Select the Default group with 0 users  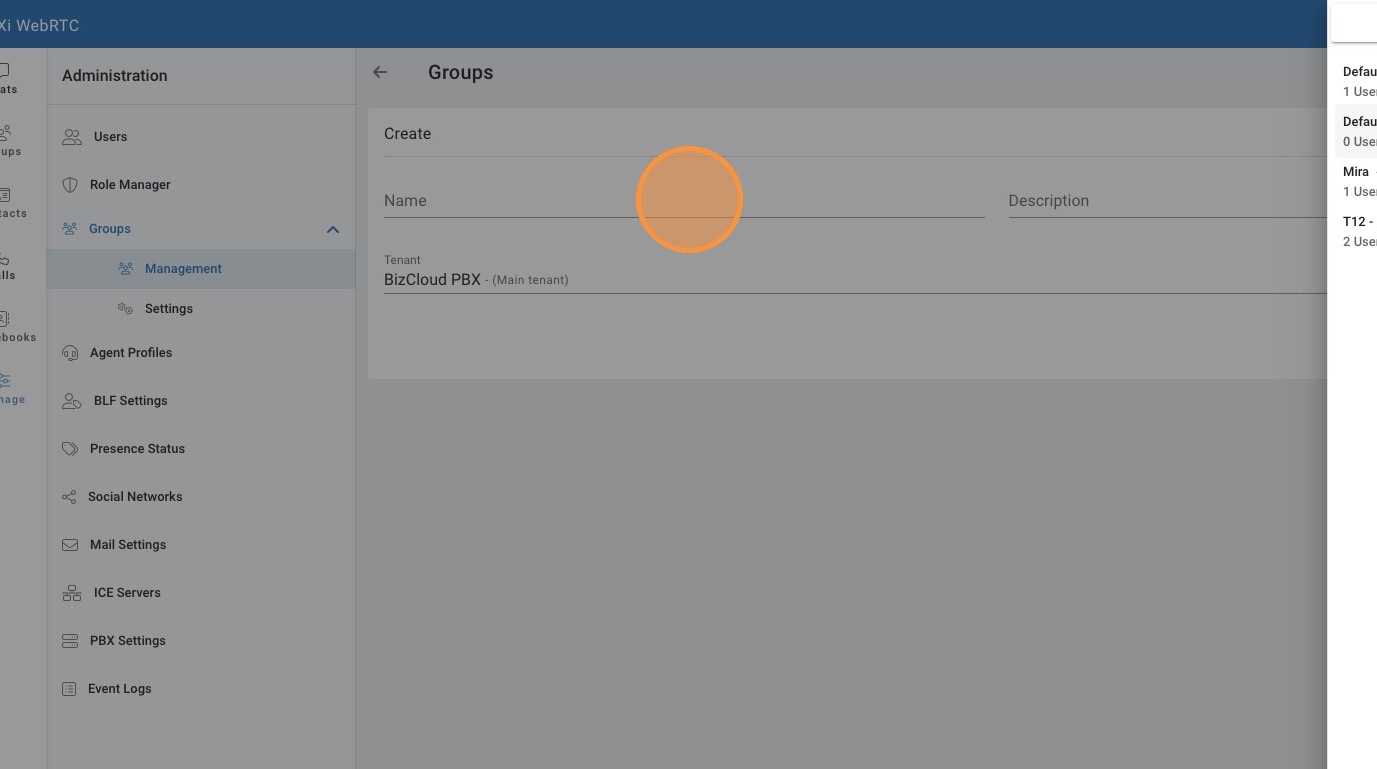(x=1356, y=132)
